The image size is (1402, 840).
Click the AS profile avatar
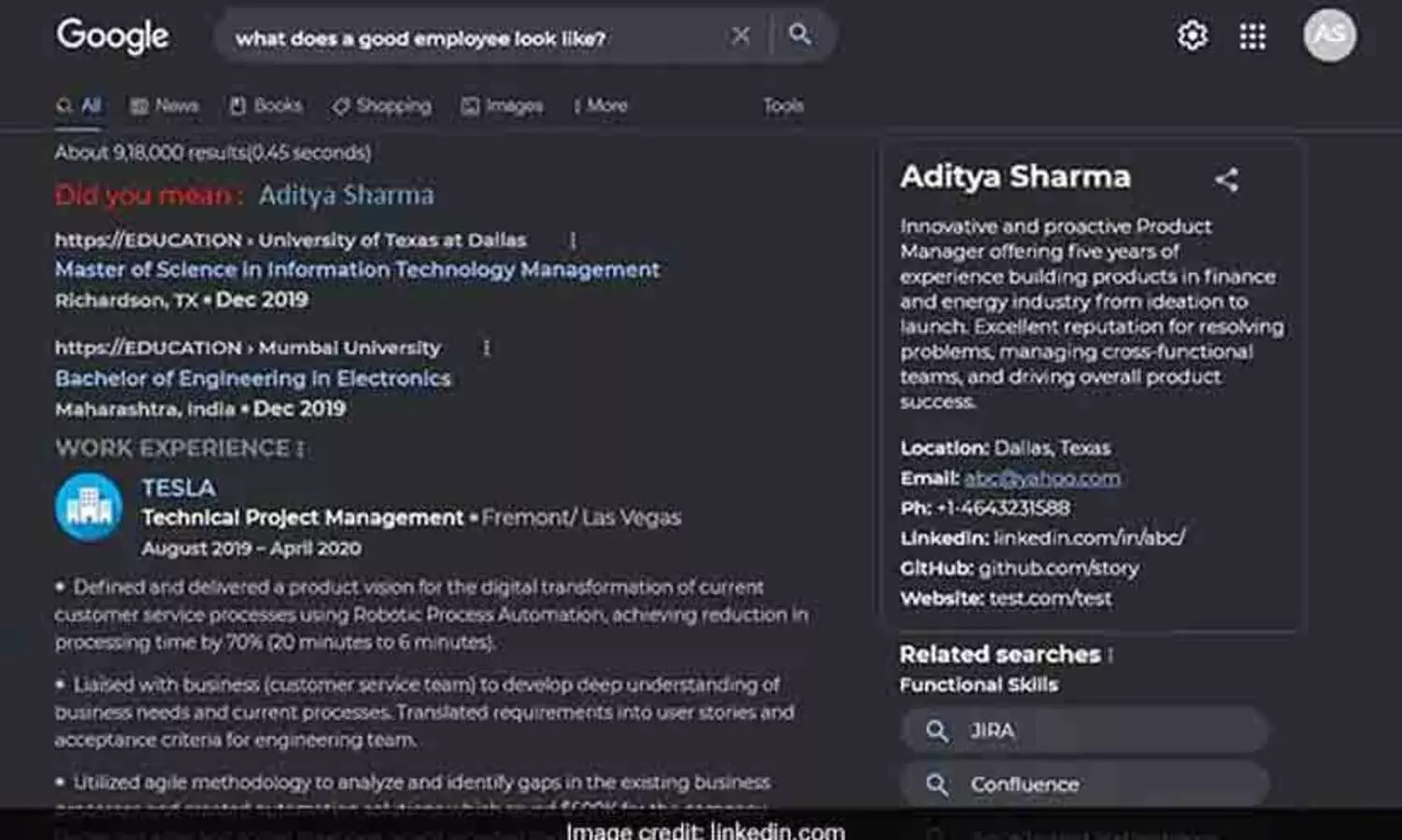[x=1328, y=36]
